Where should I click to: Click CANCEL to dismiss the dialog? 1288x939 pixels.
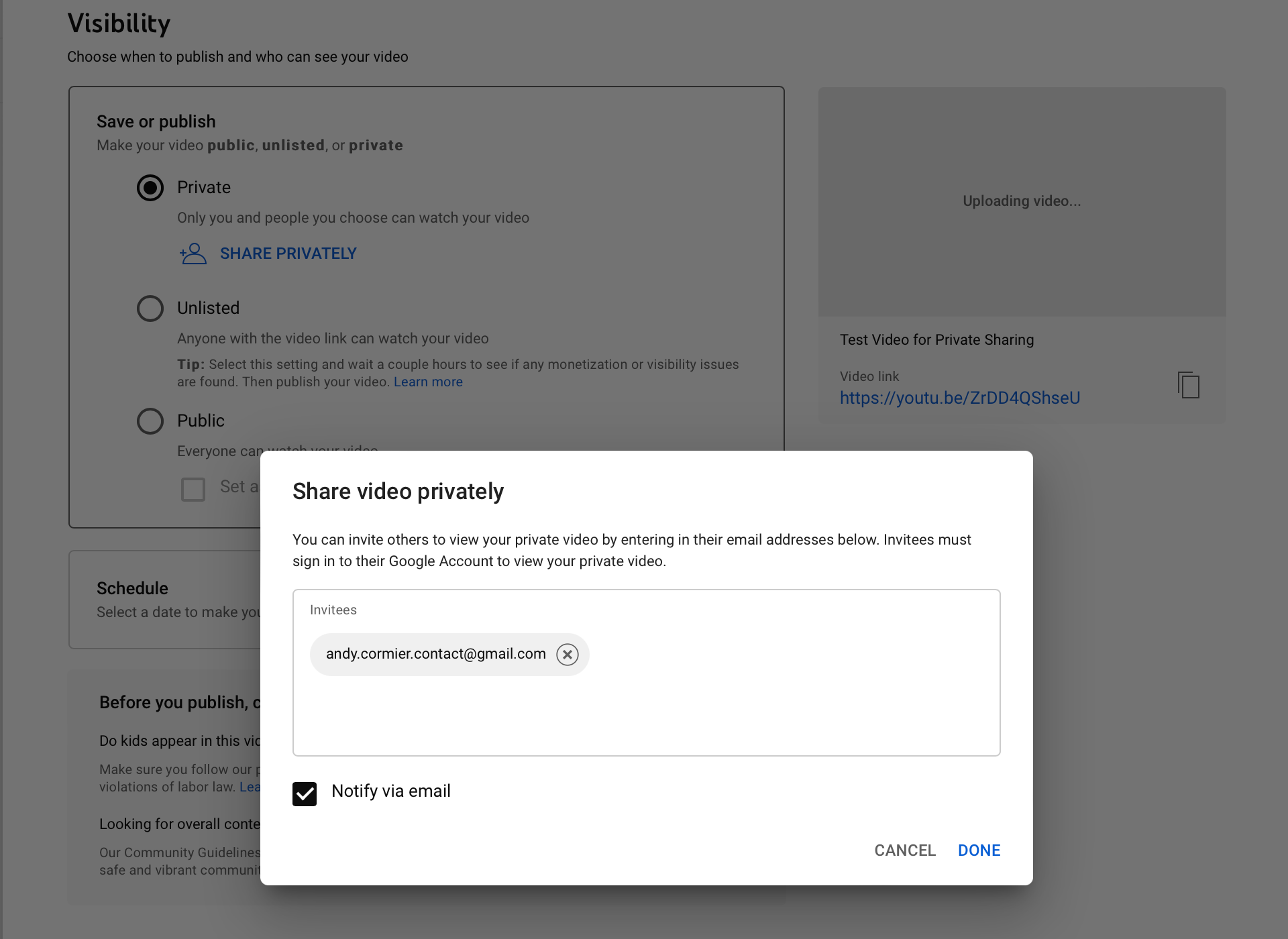904,850
